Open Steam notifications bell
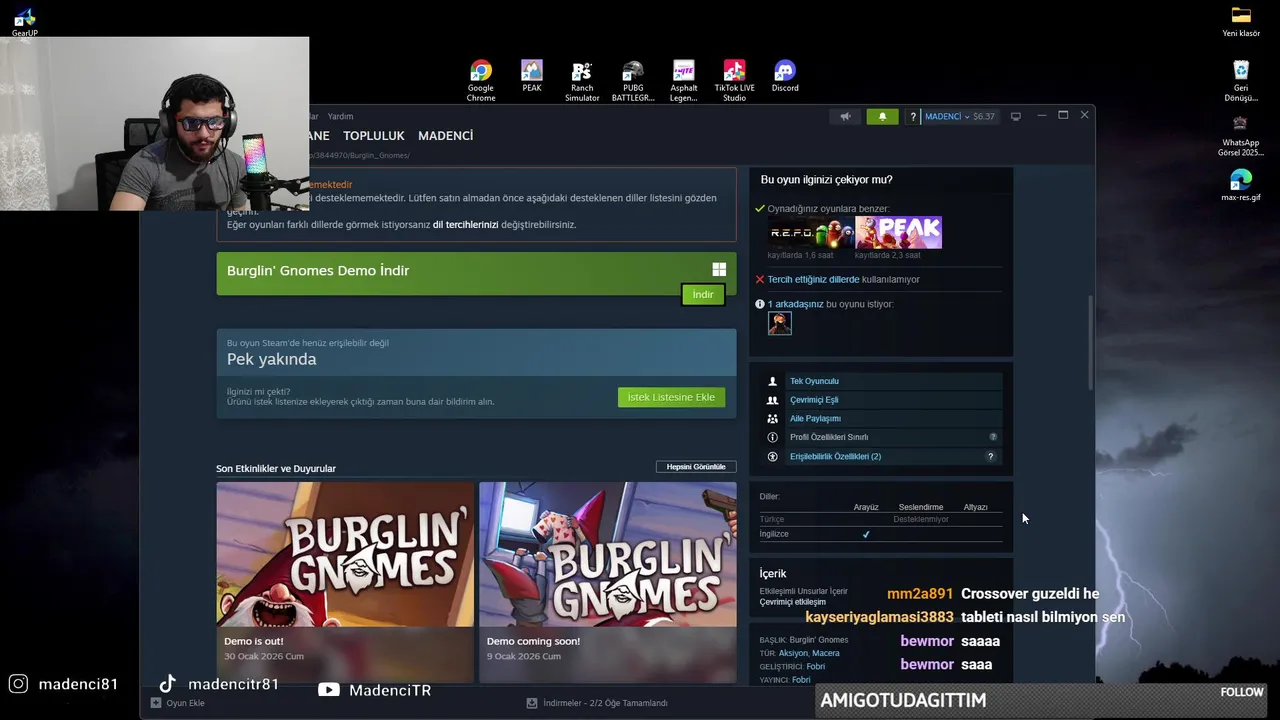 (x=882, y=116)
